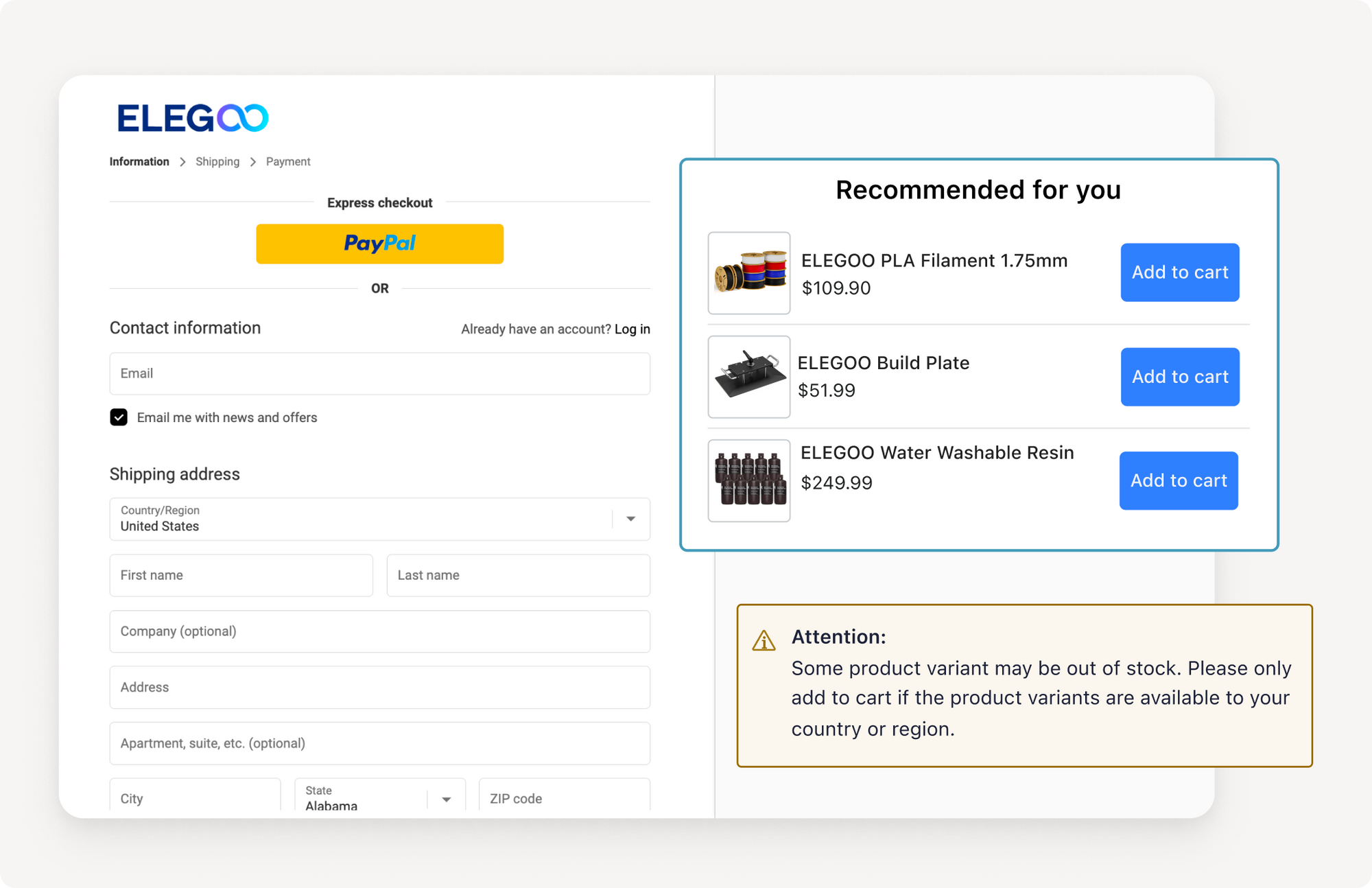Click into the ZIP code field

click(x=564, y=796)
